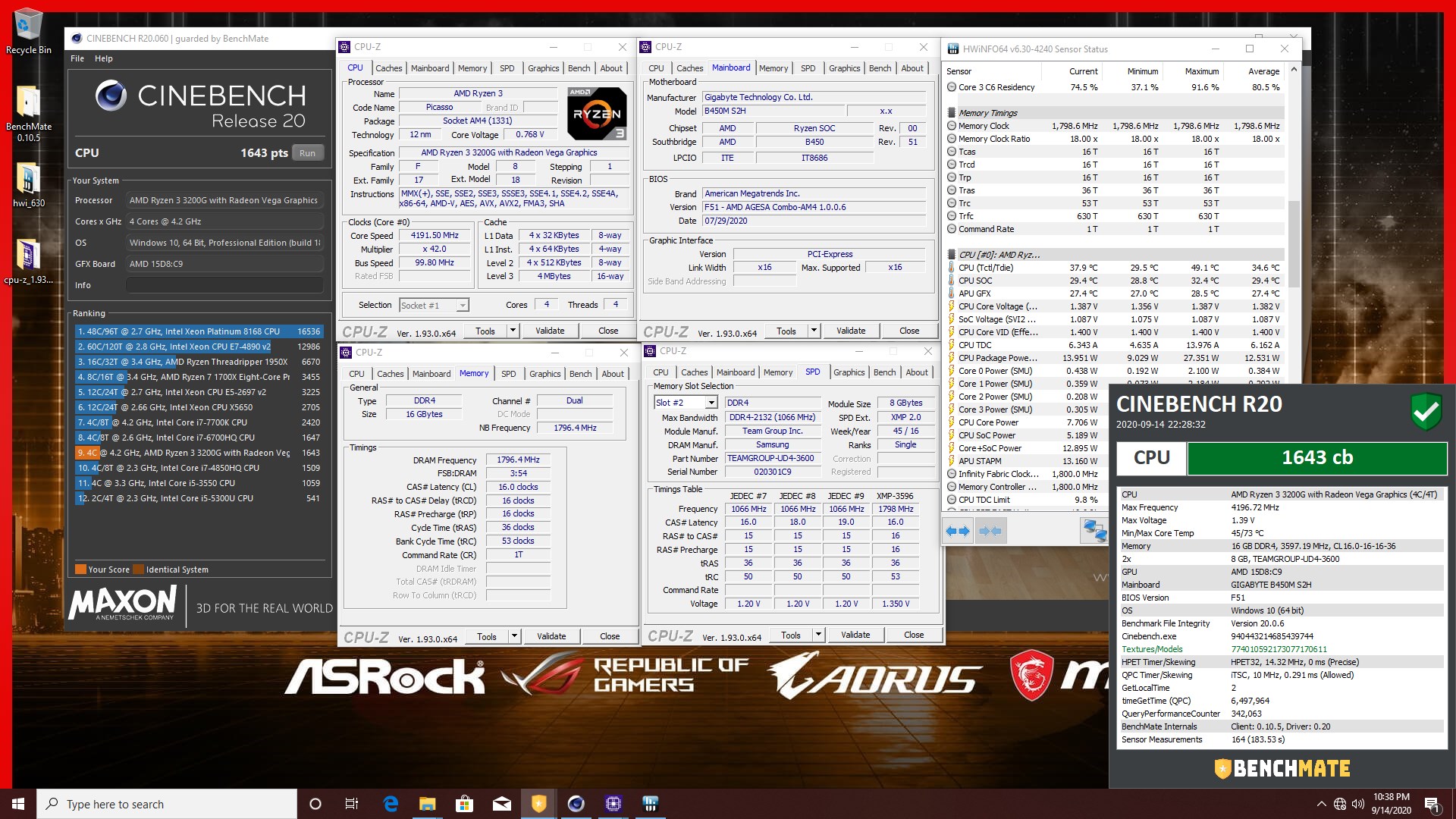
Task: Open the Mail app on taskbar
Action: [x=502, y=804]
